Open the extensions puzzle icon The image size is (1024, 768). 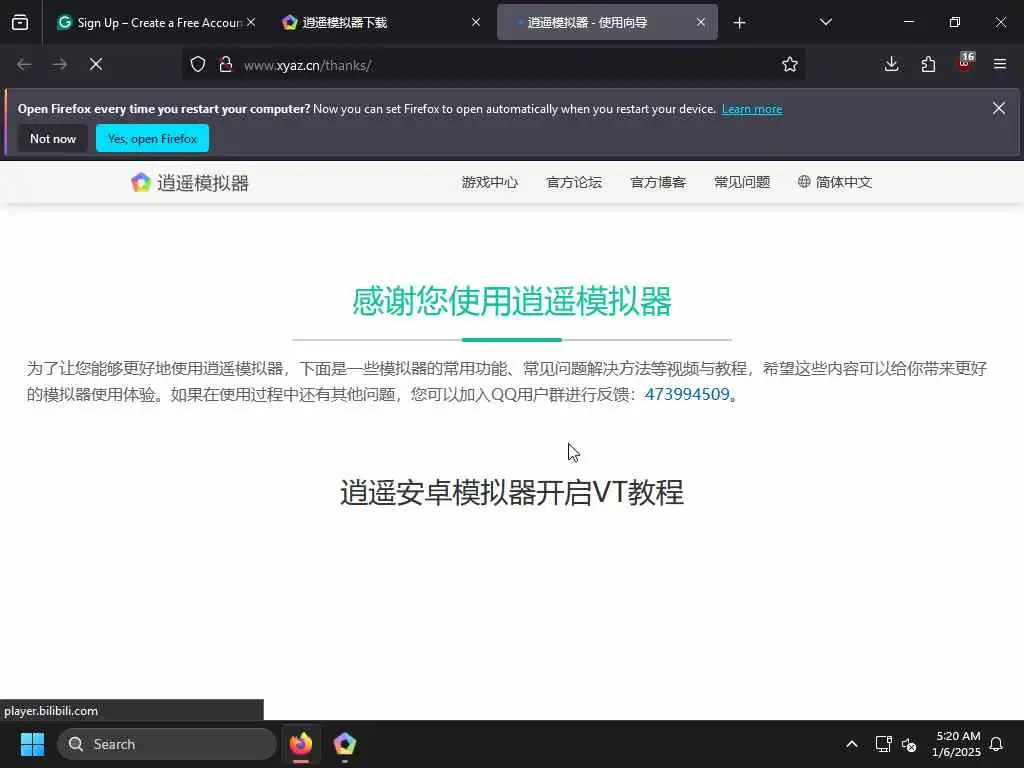(928, 65)
